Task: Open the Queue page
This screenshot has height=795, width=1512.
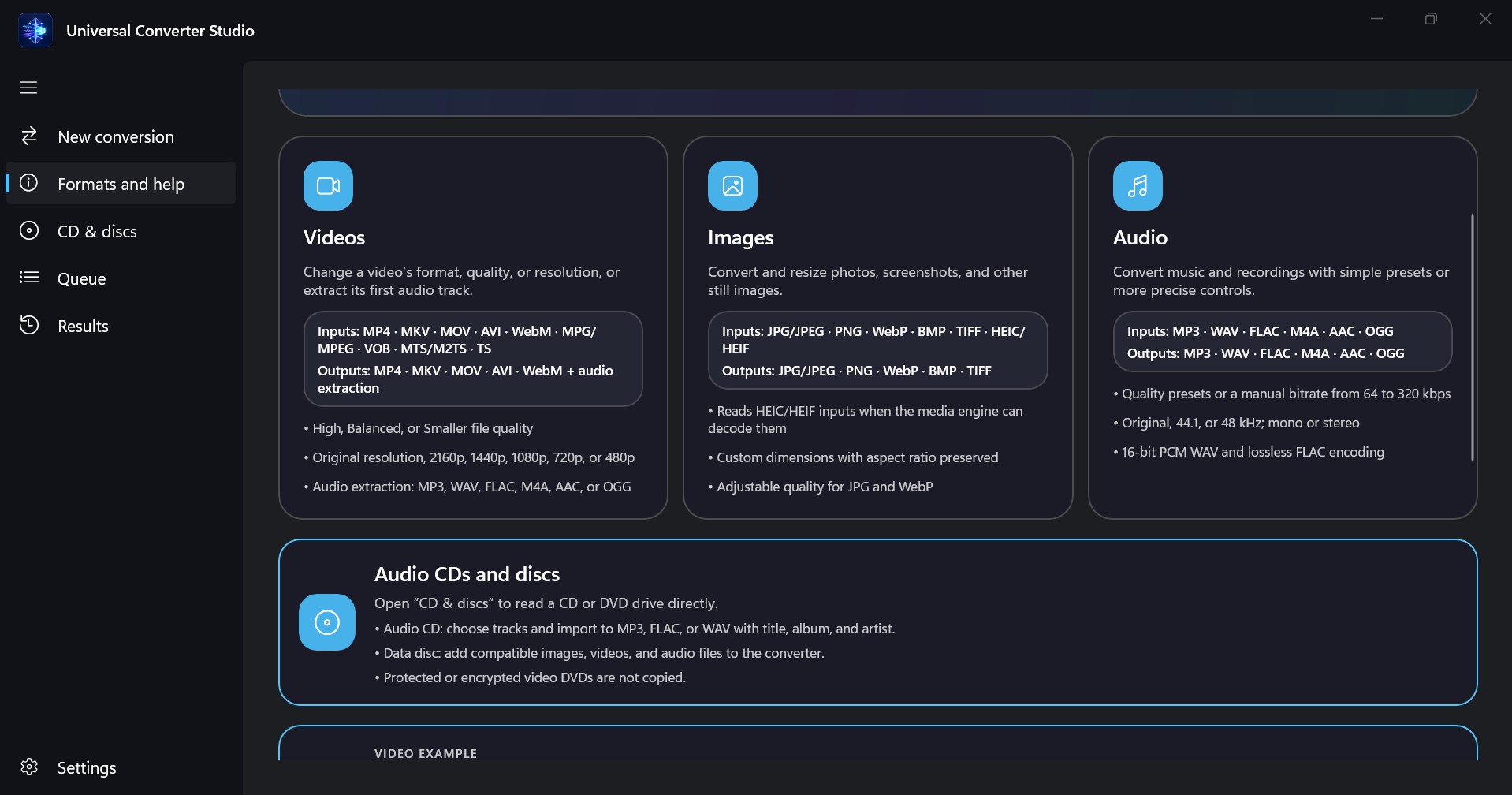Action: (x=121, y=278)
